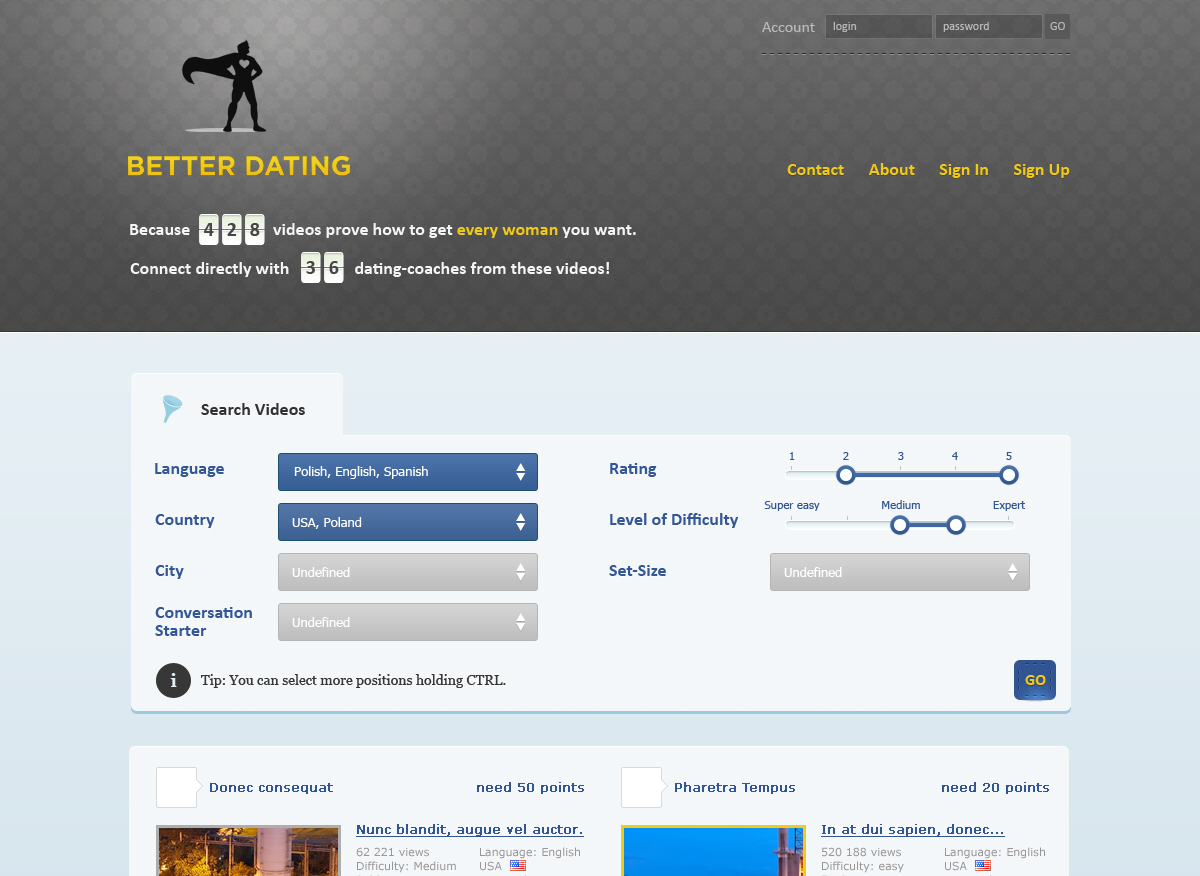Click the BETTER DATING title text
1200x876 pixels.
(x=239, y=166)
